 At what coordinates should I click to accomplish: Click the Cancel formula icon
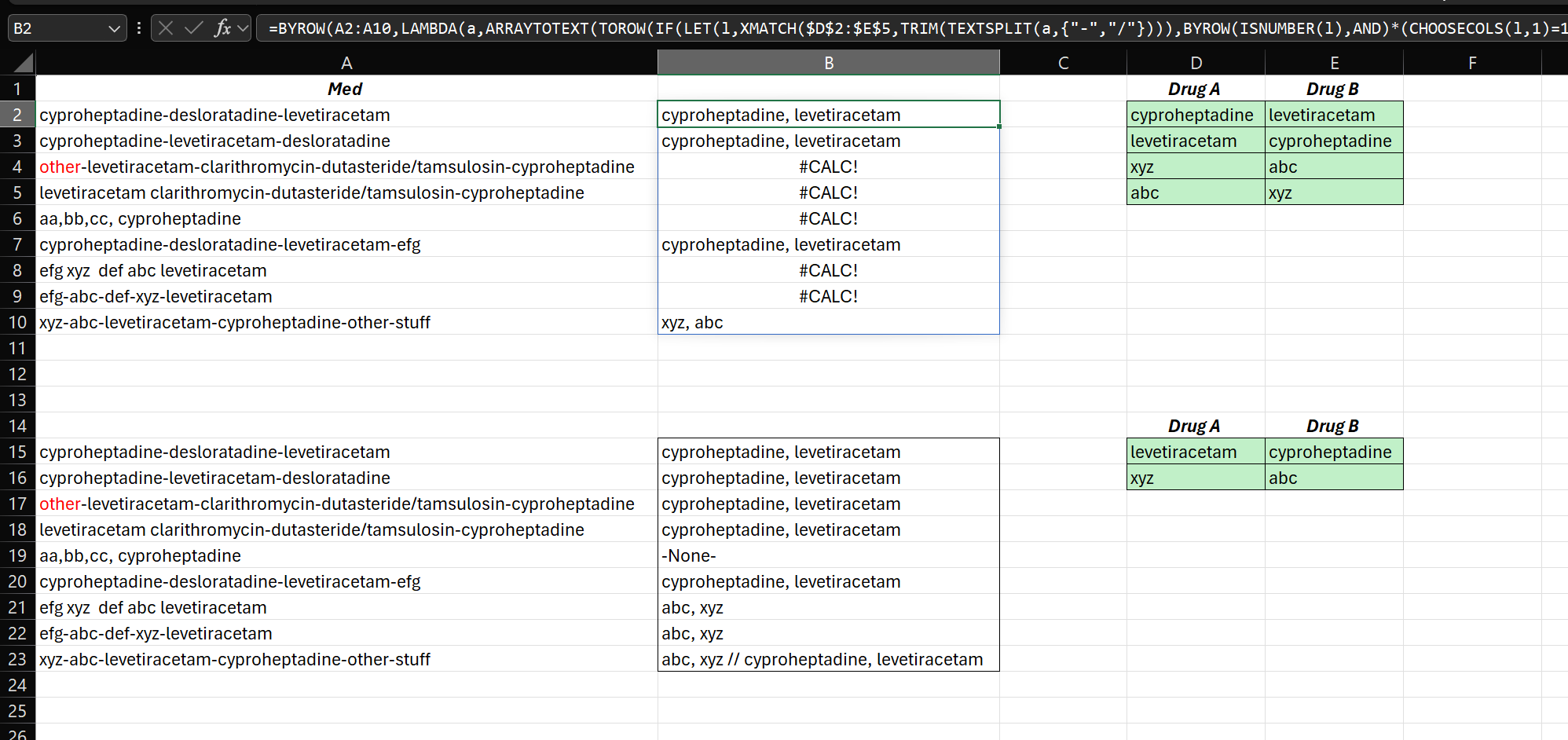coord(165,28)
